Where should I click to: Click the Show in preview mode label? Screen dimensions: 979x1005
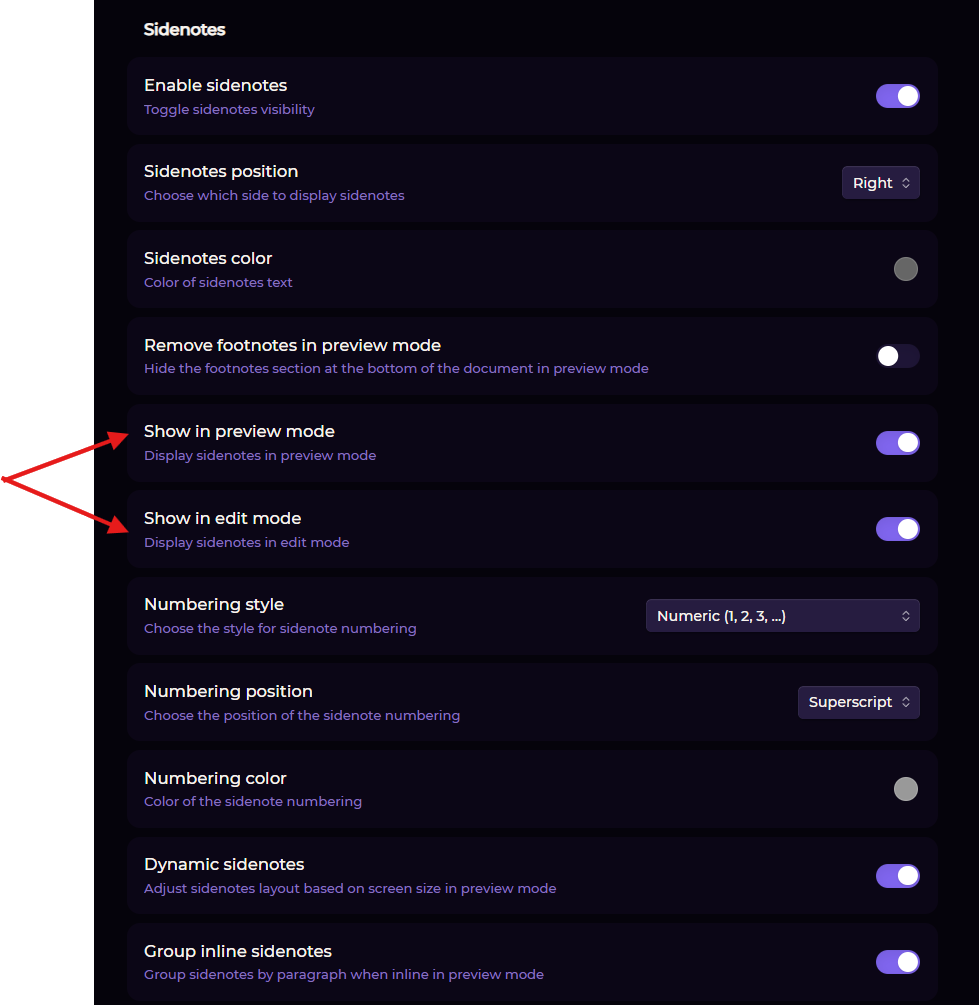click(239, 432)
